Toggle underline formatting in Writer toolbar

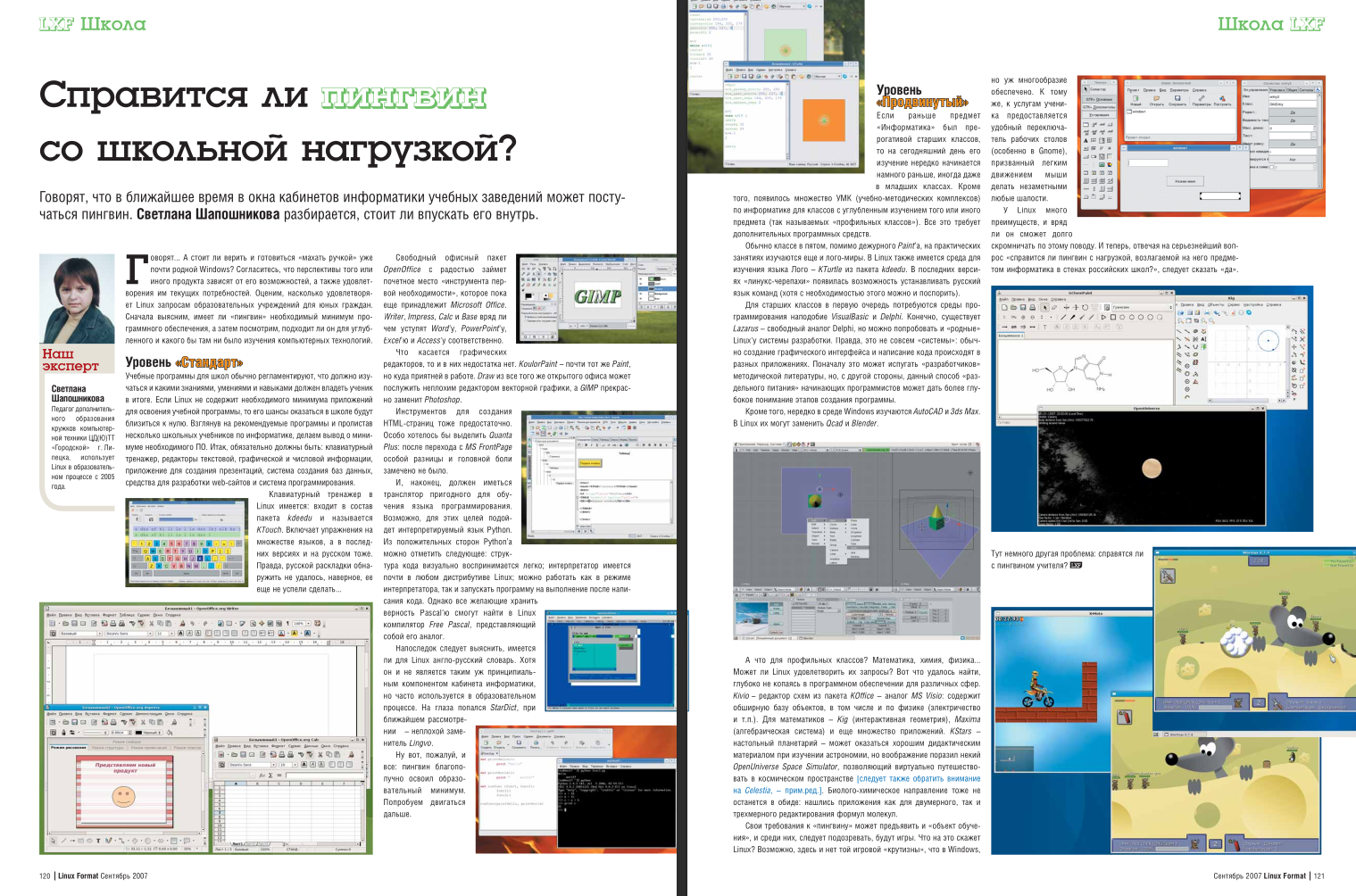(x=198, y=634)
